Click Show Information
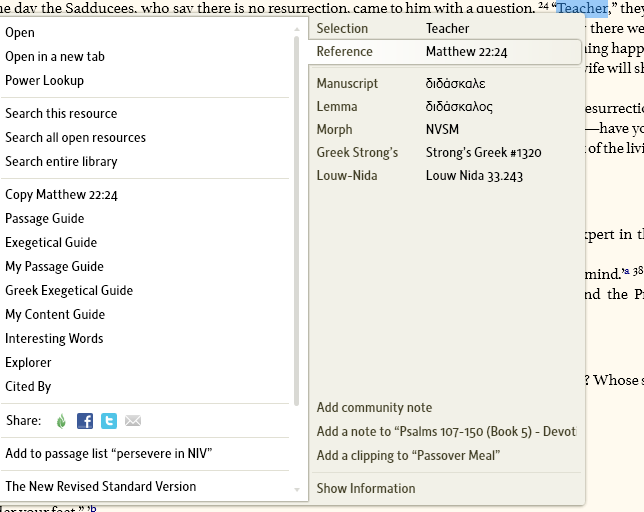644x512 pixels. click(366, 488)
